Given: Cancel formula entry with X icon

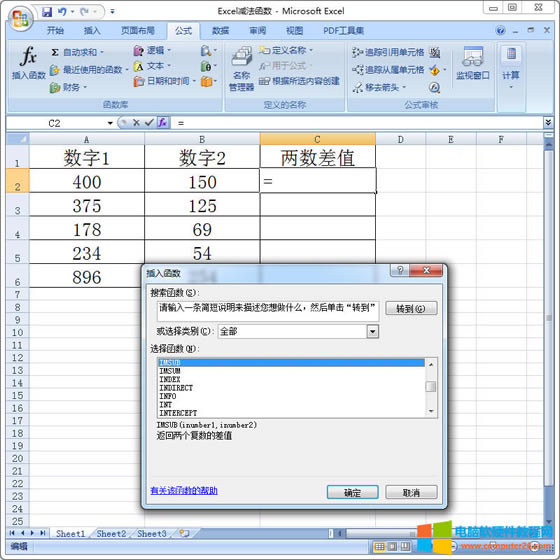Looking at the screenshot, I should coord(136,123).
